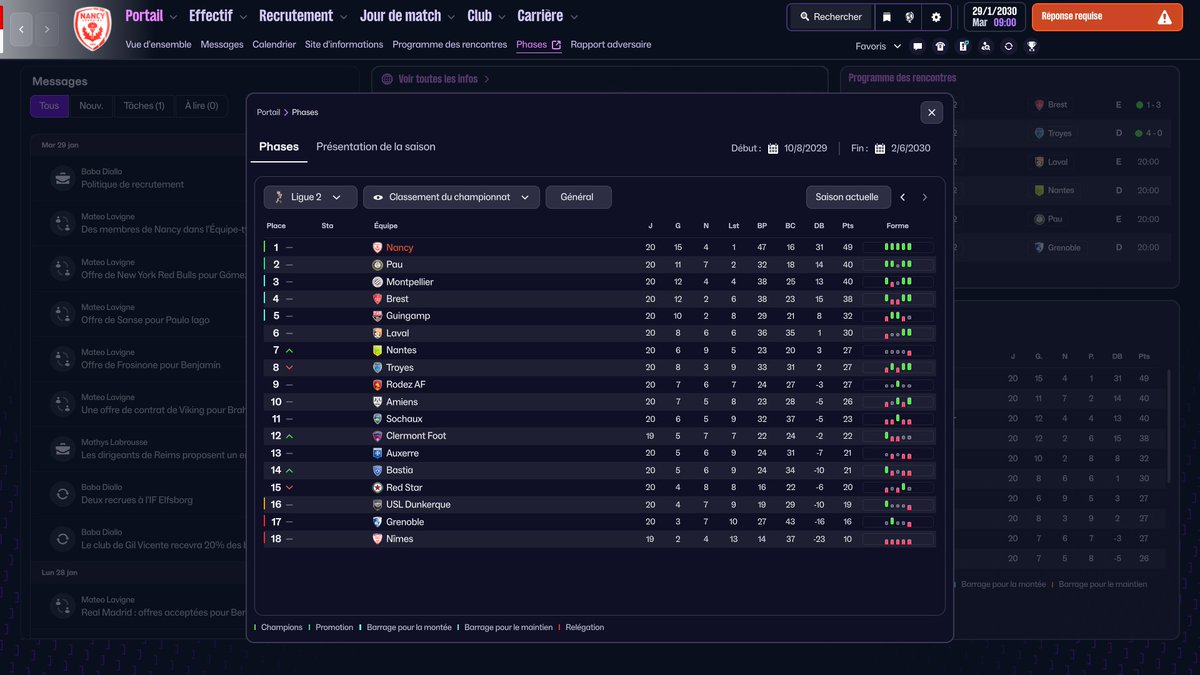
Task: Open the shirt squad shortcut icon
Action: coord(940,46)
